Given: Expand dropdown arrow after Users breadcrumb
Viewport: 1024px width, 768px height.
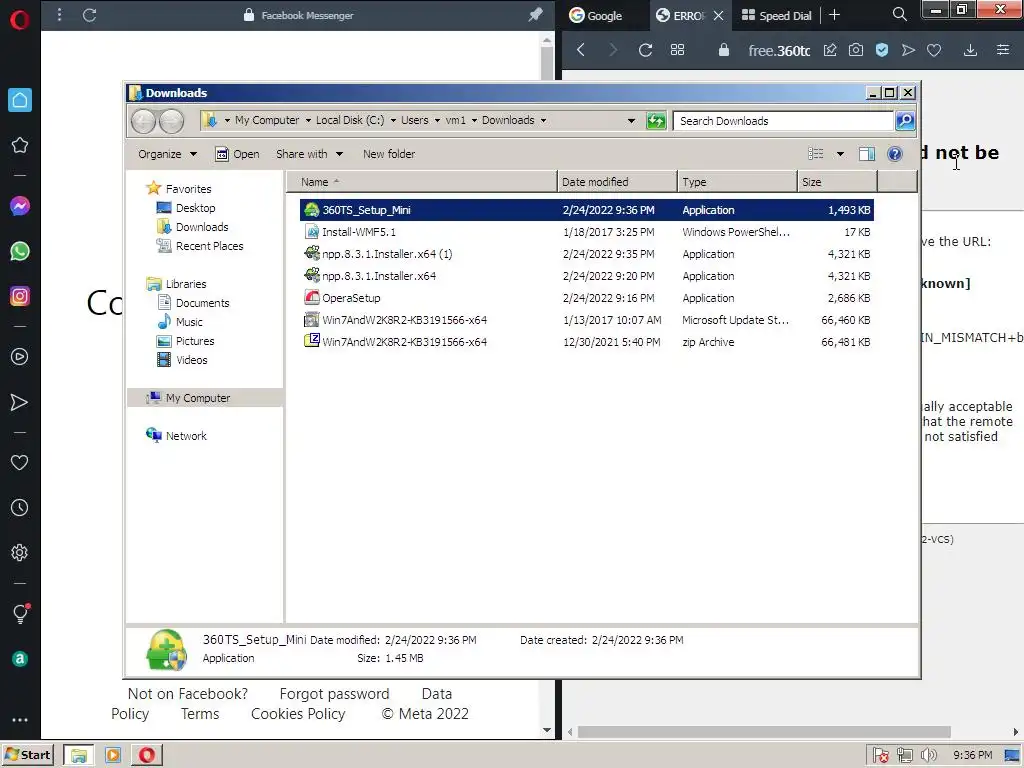Looking at the screenshot, I should (x=438, y=121).
